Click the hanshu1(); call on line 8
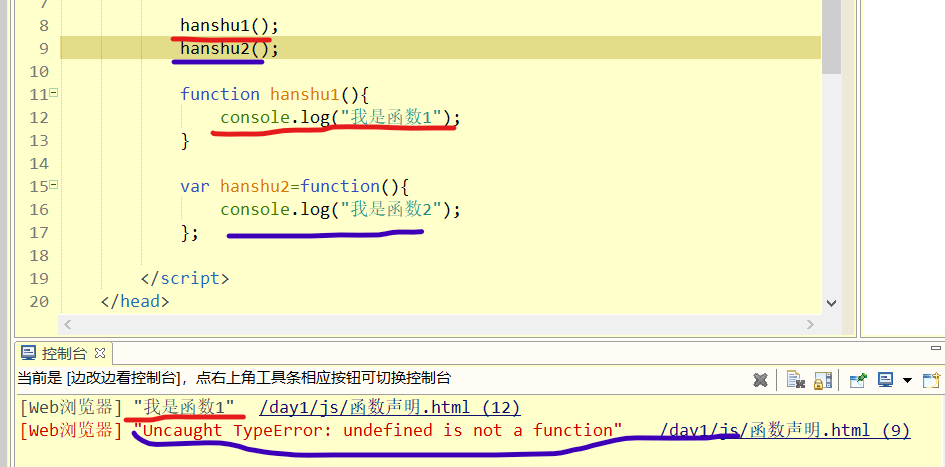This screenshot has height=467, width=945. pos(230,26)
